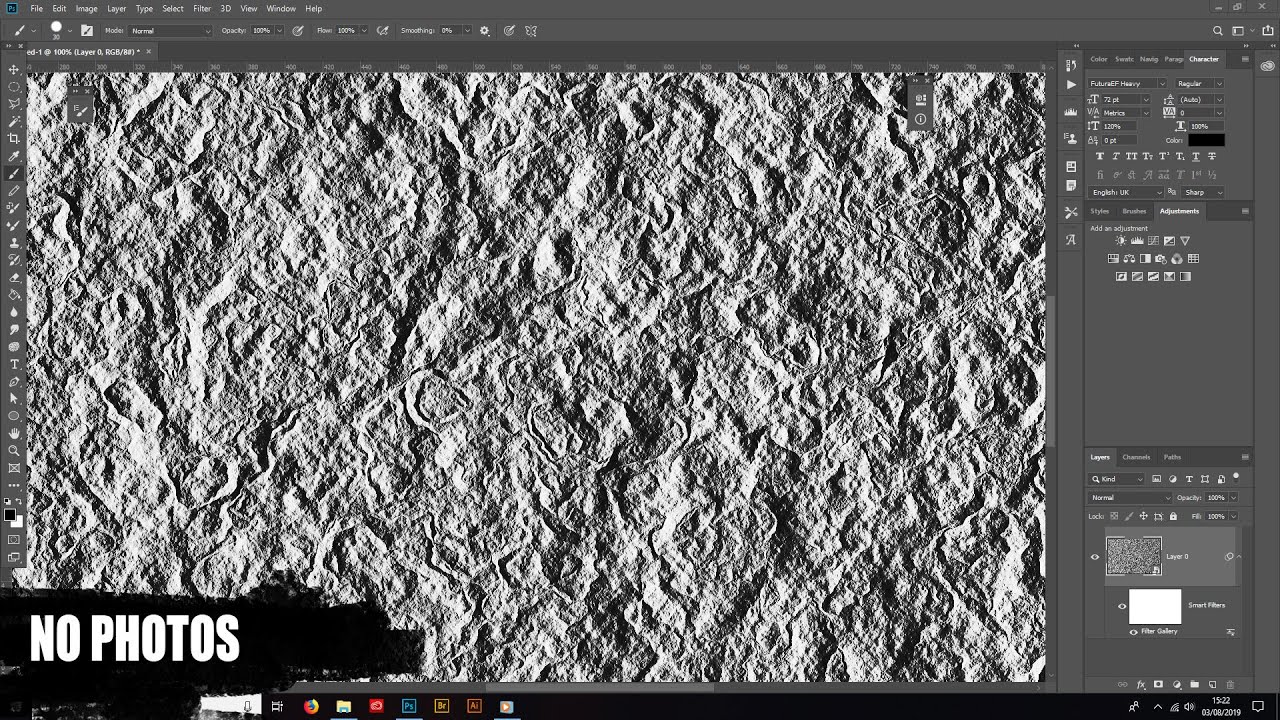Expand the anti-aliasing Sharp dropdown
Image resolution: width=1280 pixels, height=720 pixels.
click(x=1203, y=192)
